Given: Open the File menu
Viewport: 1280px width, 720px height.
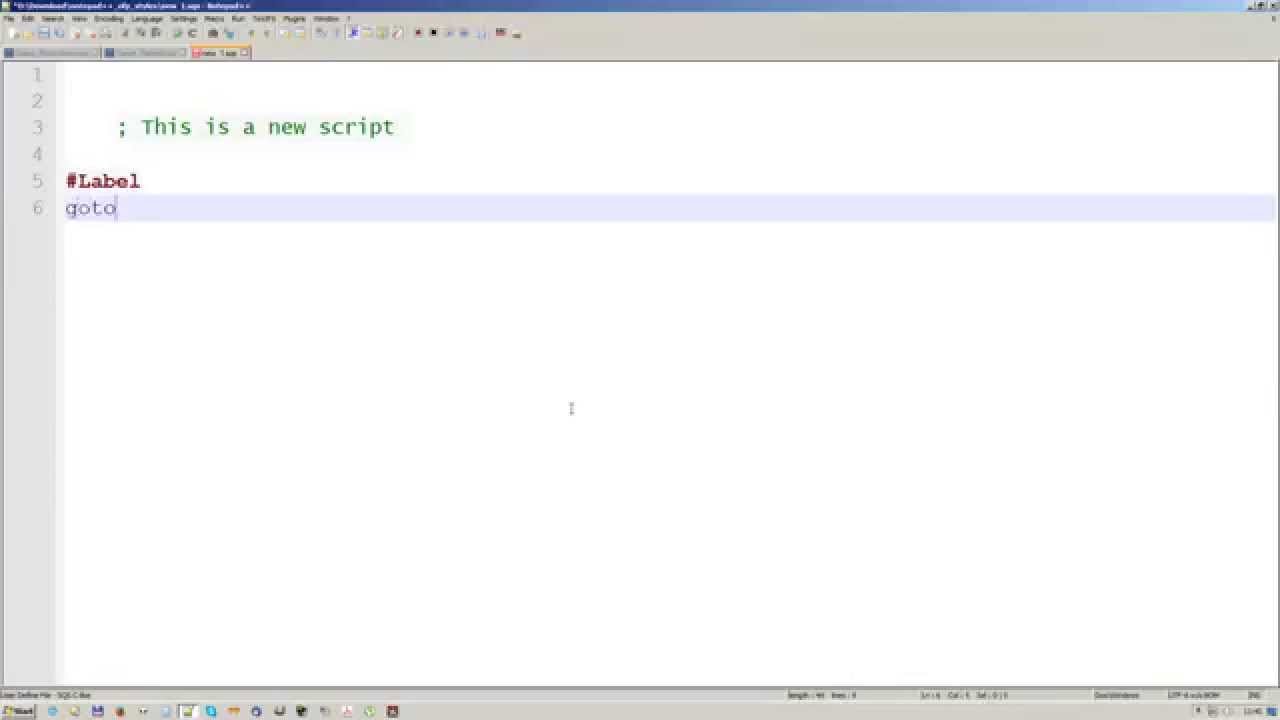Looking at the screenshot, I should (9, 19).
